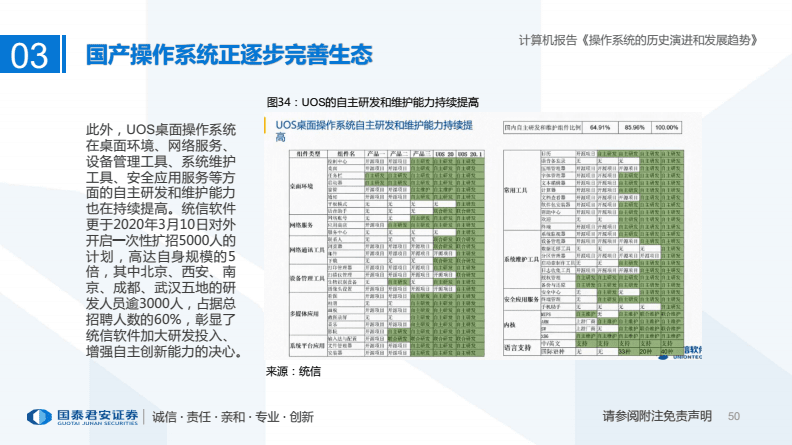Click the page number 50

pos(734,416)
